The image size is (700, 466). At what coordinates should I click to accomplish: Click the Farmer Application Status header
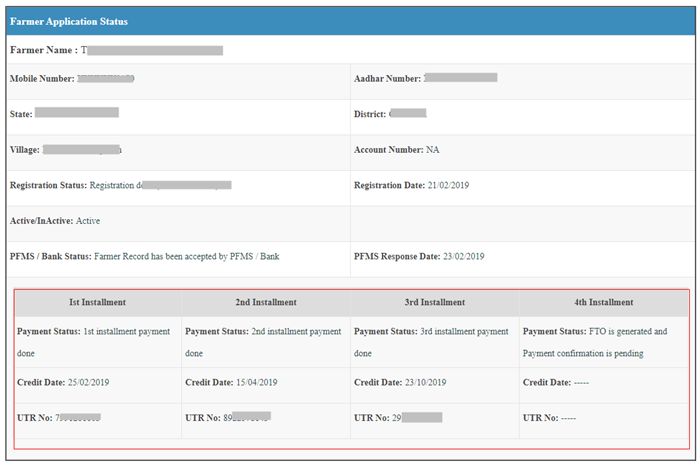coord(69,21)
